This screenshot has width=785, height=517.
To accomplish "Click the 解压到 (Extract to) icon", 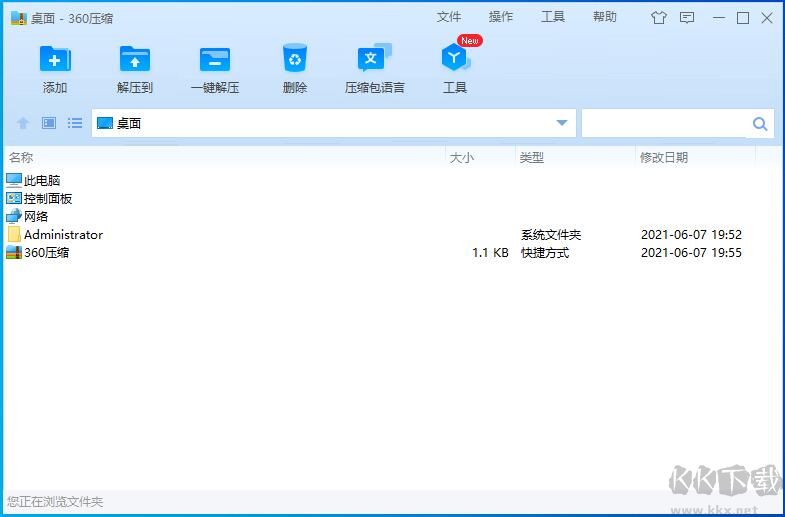I will 135,60.
